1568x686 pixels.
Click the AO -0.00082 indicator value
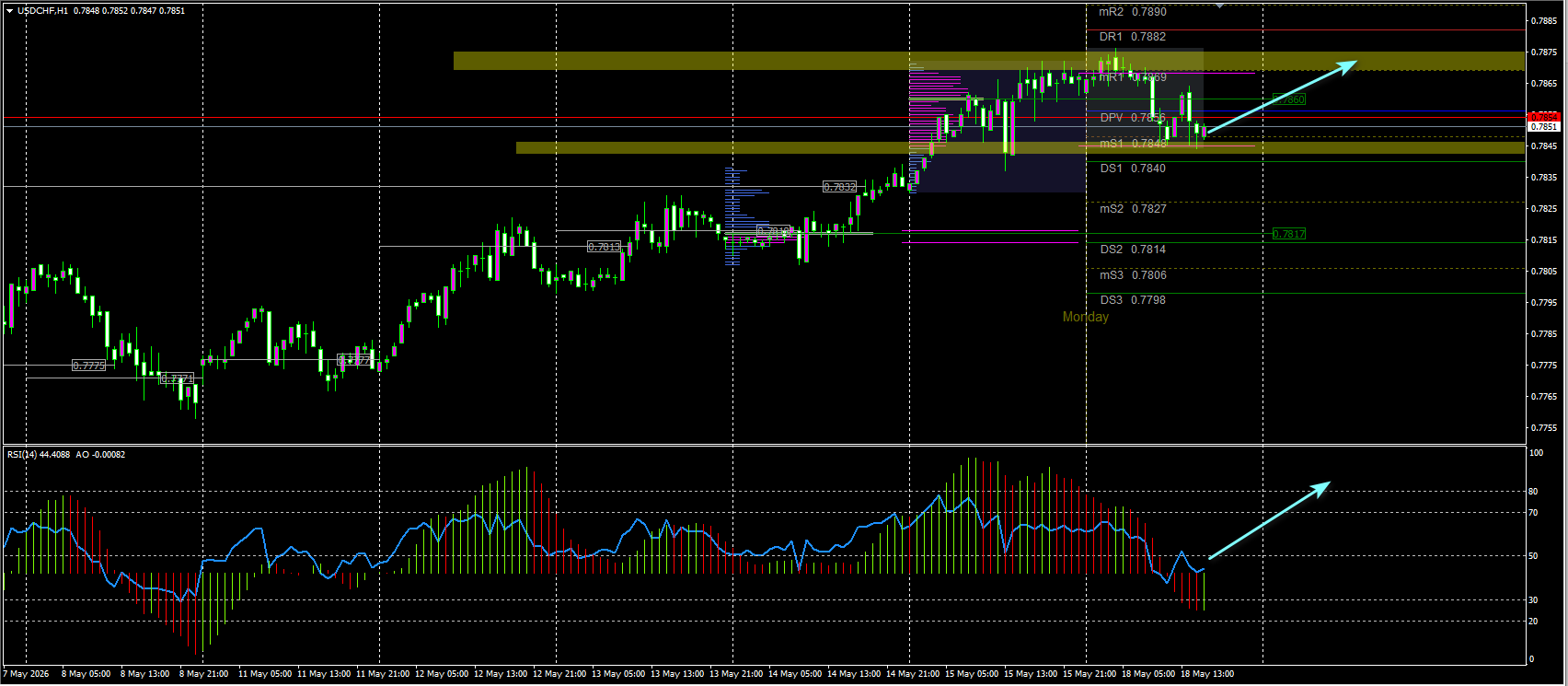tap(101, 455)
